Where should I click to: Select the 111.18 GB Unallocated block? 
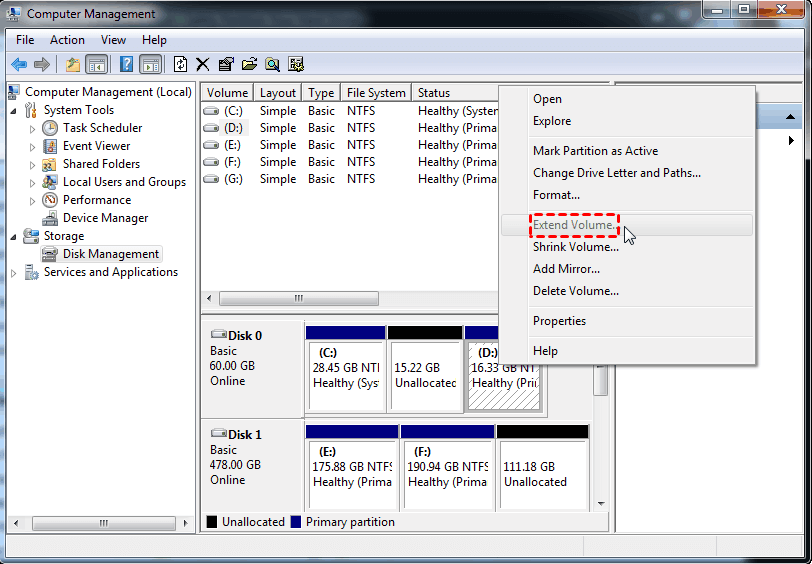(x=543, y=474)
